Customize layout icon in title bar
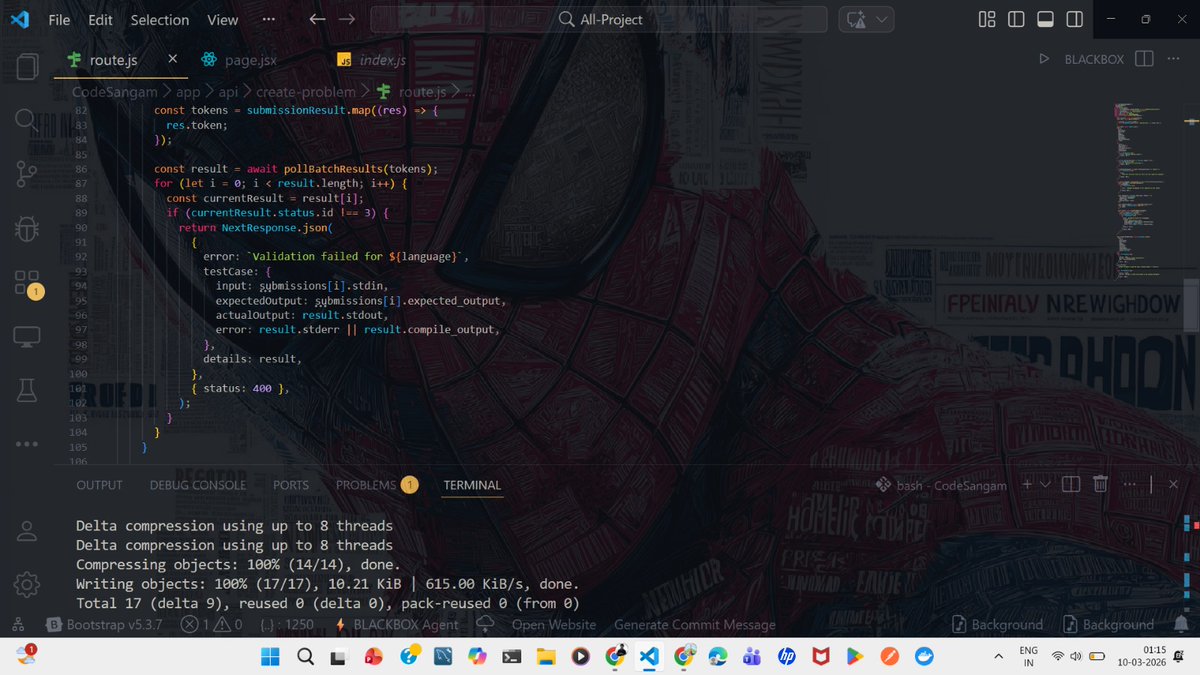The height and width of the screenshot is (675, 1200). click(987, 19)
